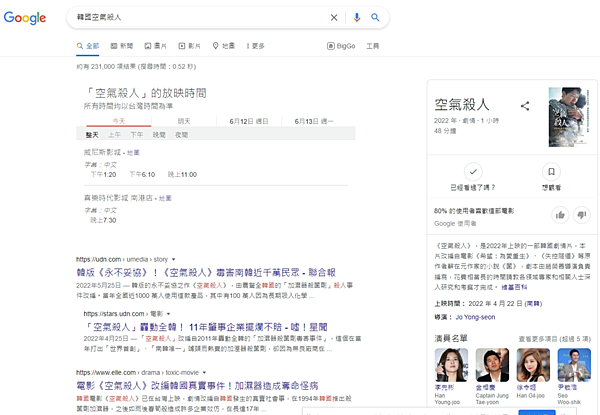The image size is (600, 415).
Task: Open the 維基百科 source link
Action: [514, 287]
